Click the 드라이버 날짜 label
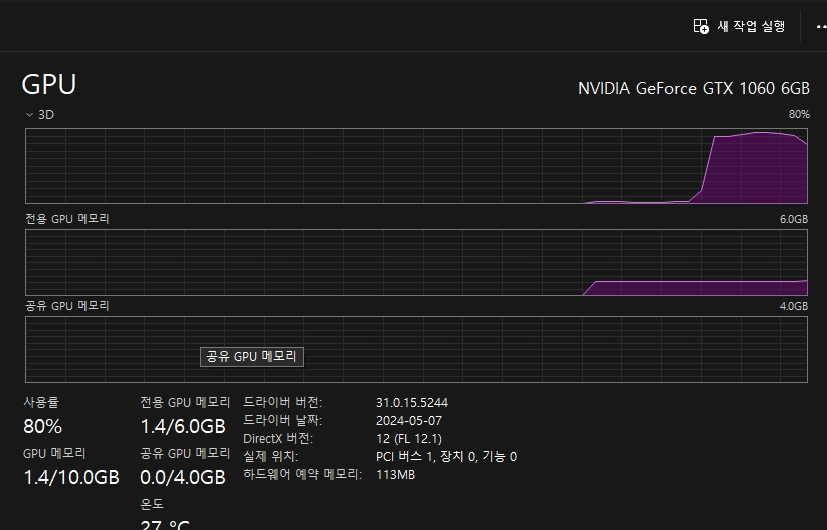Image resolution: width=827 pixels, height=530 pixels. click(x=282, y=420)
